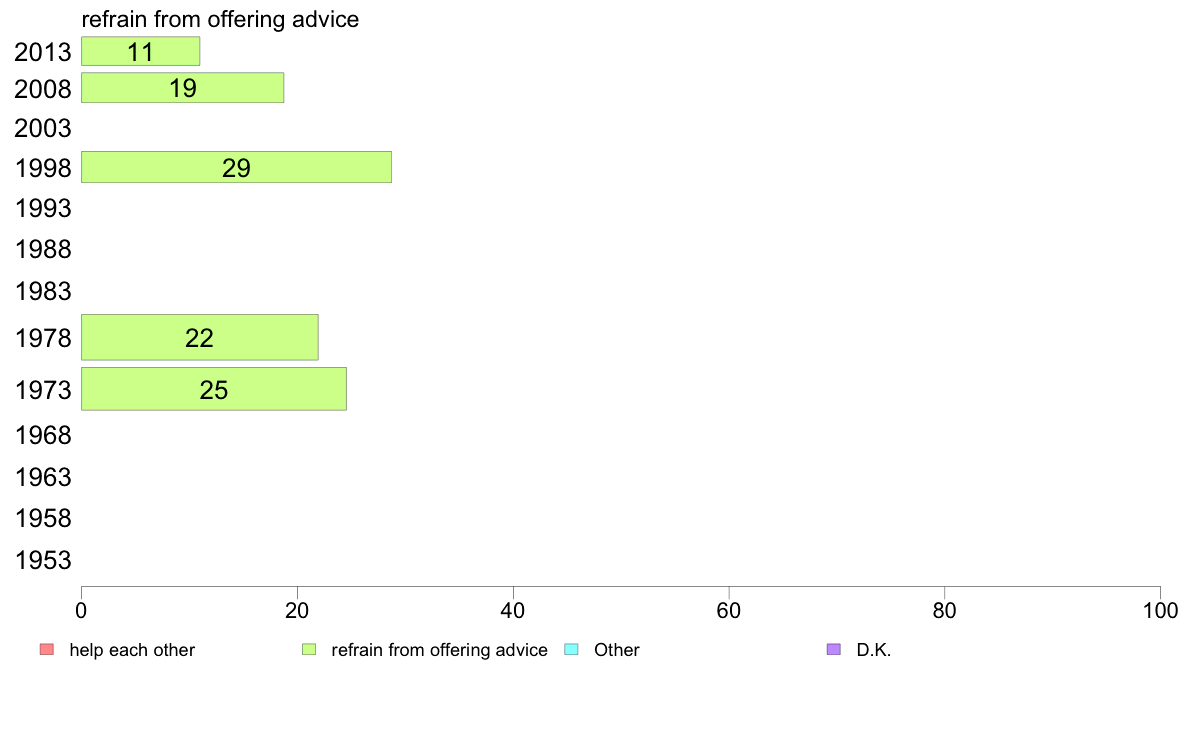This screenshot has width=1188, height=736.
Task: Click the red help each other legend swatch
Action: click(47, 650)
